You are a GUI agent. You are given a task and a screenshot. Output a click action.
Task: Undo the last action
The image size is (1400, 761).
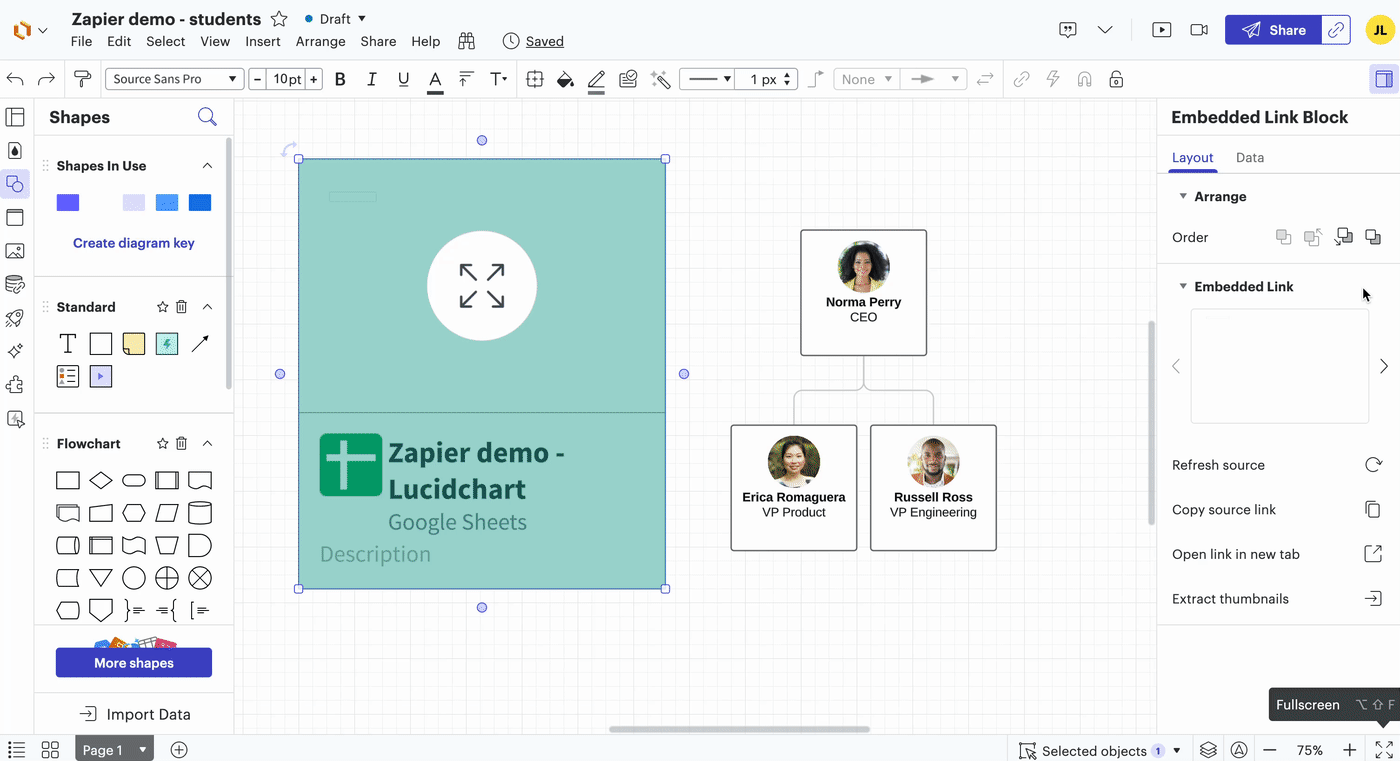tap(15, 79)
